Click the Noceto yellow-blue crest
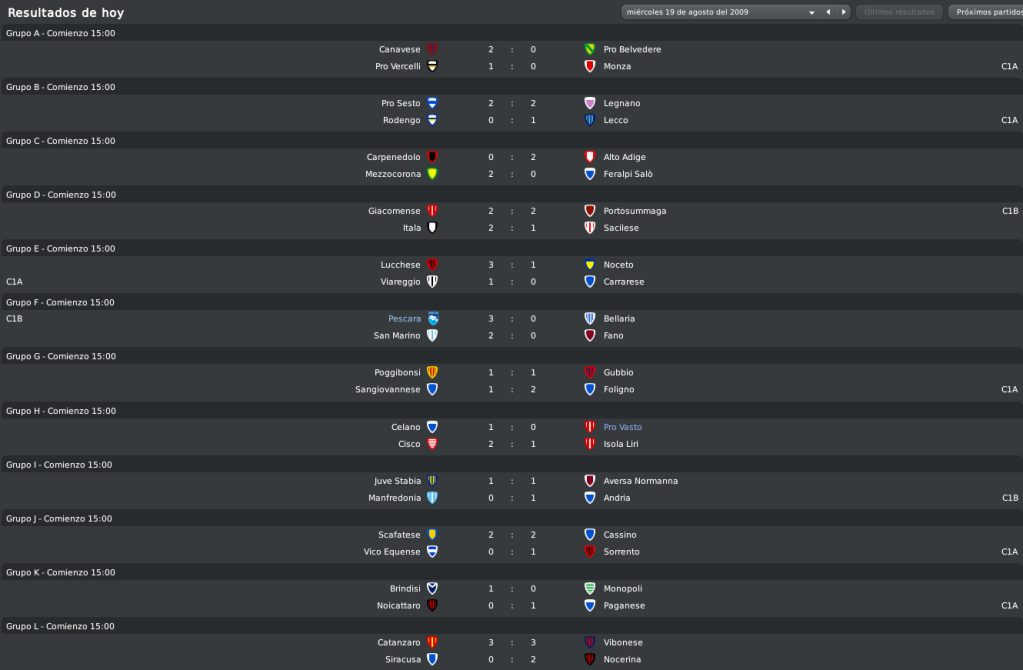The image size is (1023, 670). pyautogui.click(x=590, y=265)
